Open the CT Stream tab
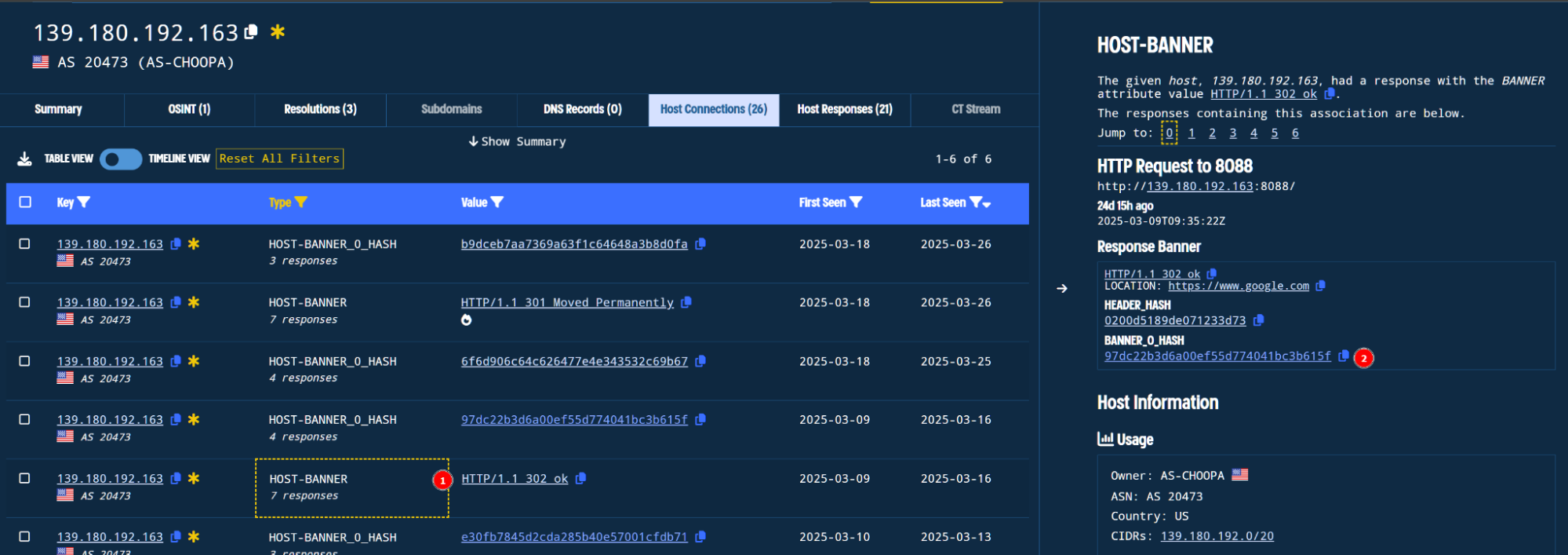The width and height of the screenshot is (1568, 555). click(x=976, y=109)
